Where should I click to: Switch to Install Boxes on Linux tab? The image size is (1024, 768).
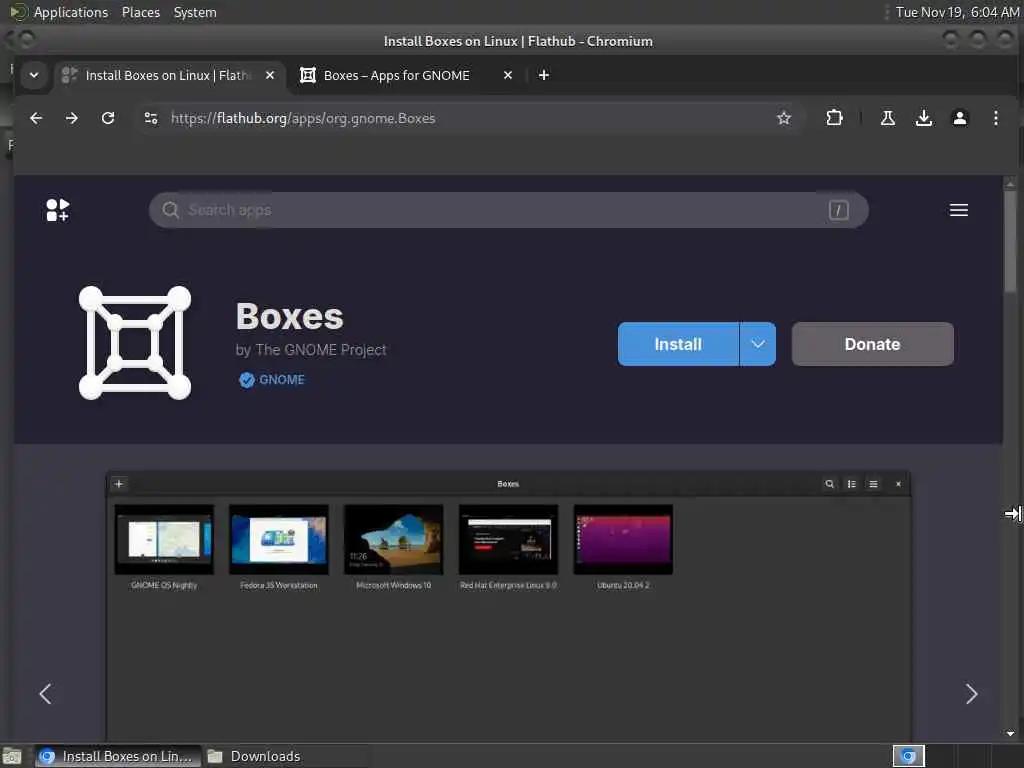(167, 75)
